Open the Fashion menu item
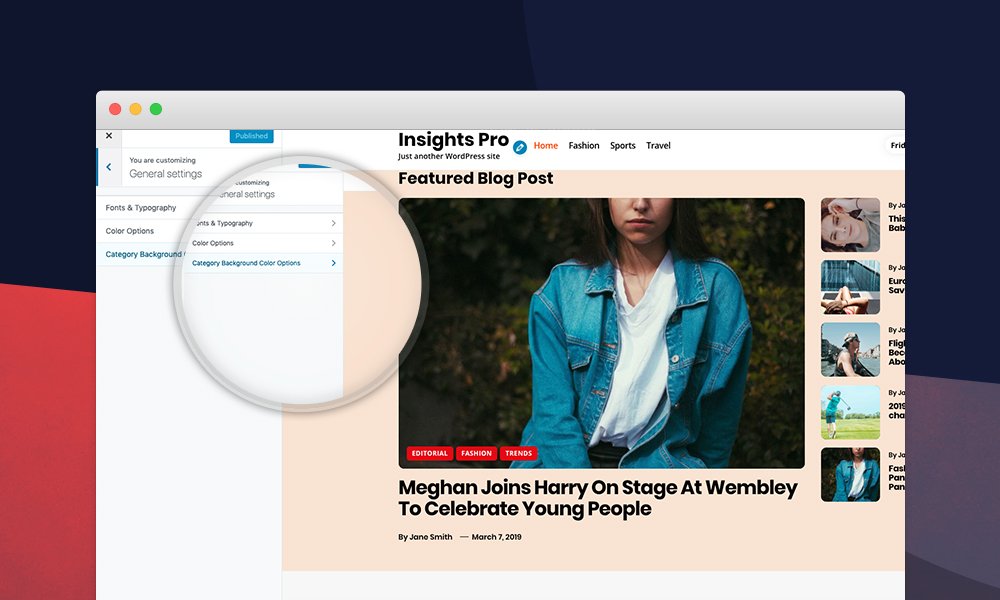Image resolution: width=1000 pixels, height=600 pixels. (x=584, y=145)
